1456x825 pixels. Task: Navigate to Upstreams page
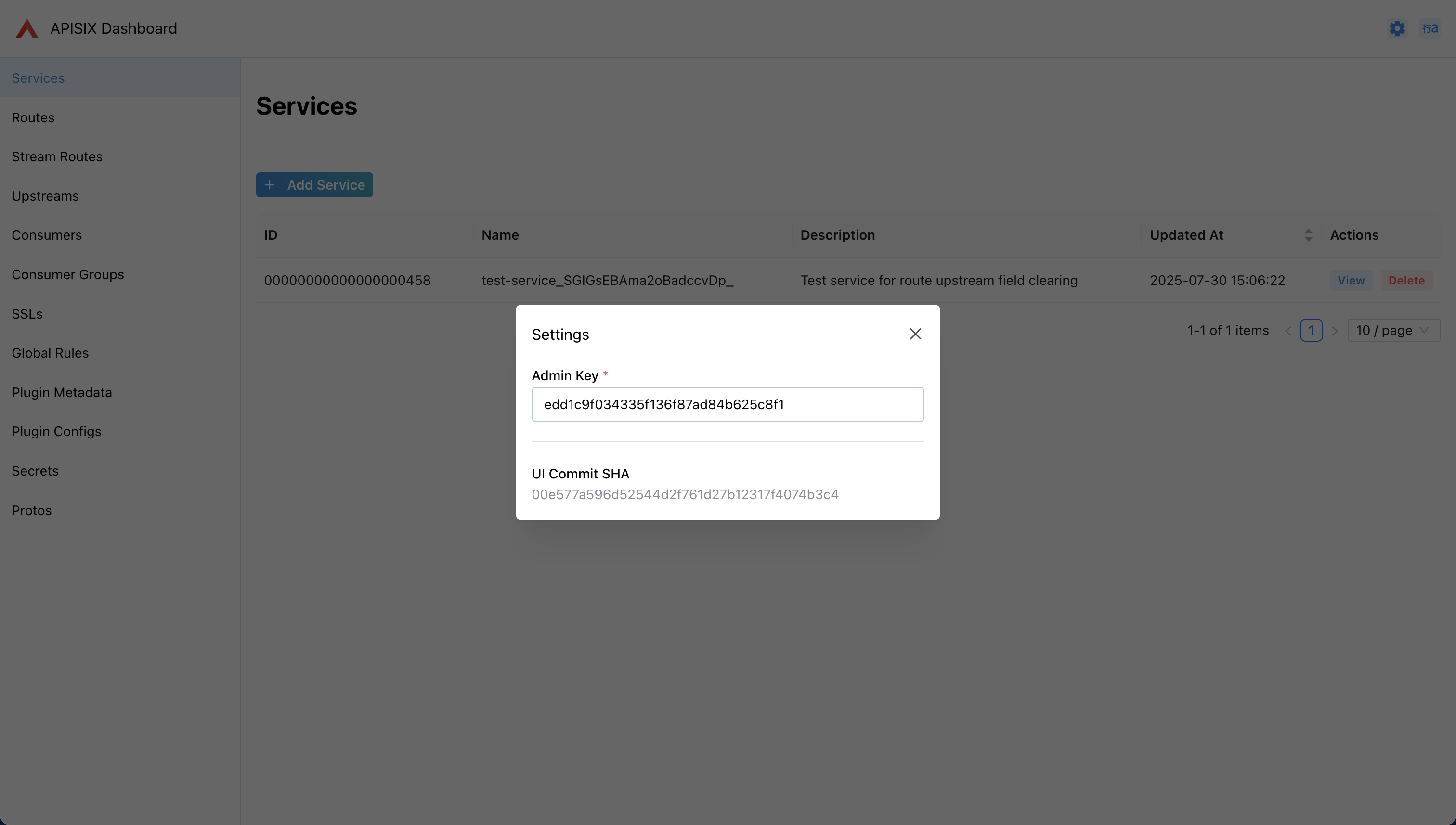45,196
